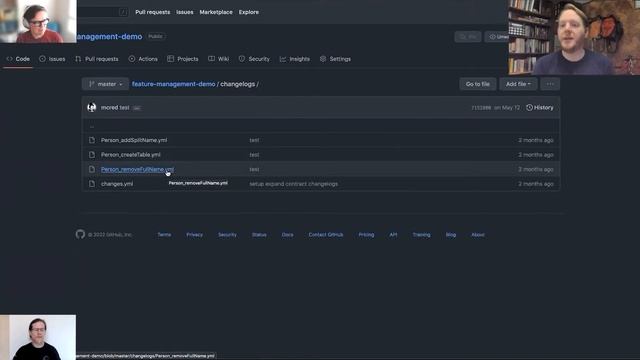
Task: Click the Unwatch button near top right
Action: [497, 37]
